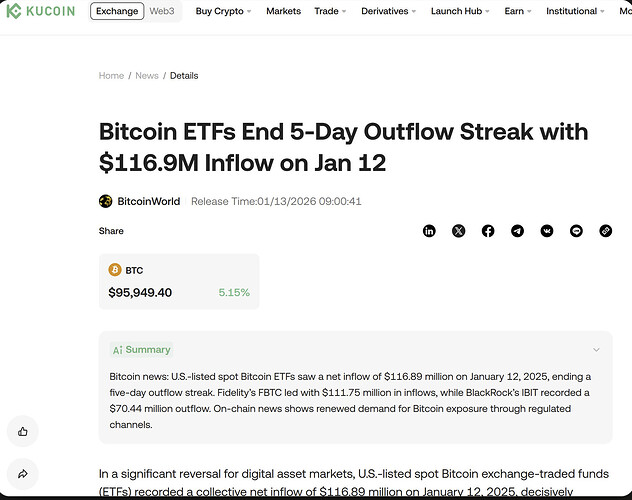Open the BitcoinWorld author link

pos(148,201)
